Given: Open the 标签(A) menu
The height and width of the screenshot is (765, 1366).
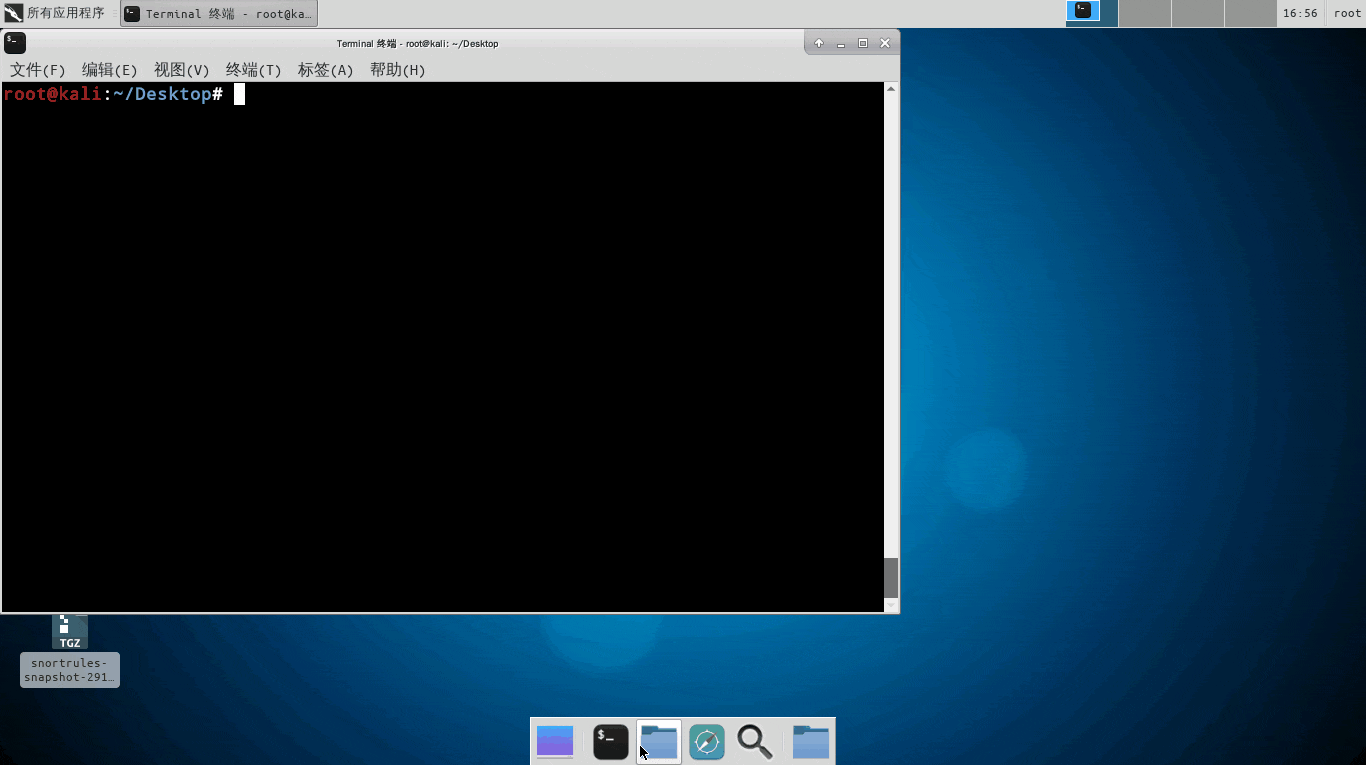Looking at the screenshot, I should coord(326,70).
